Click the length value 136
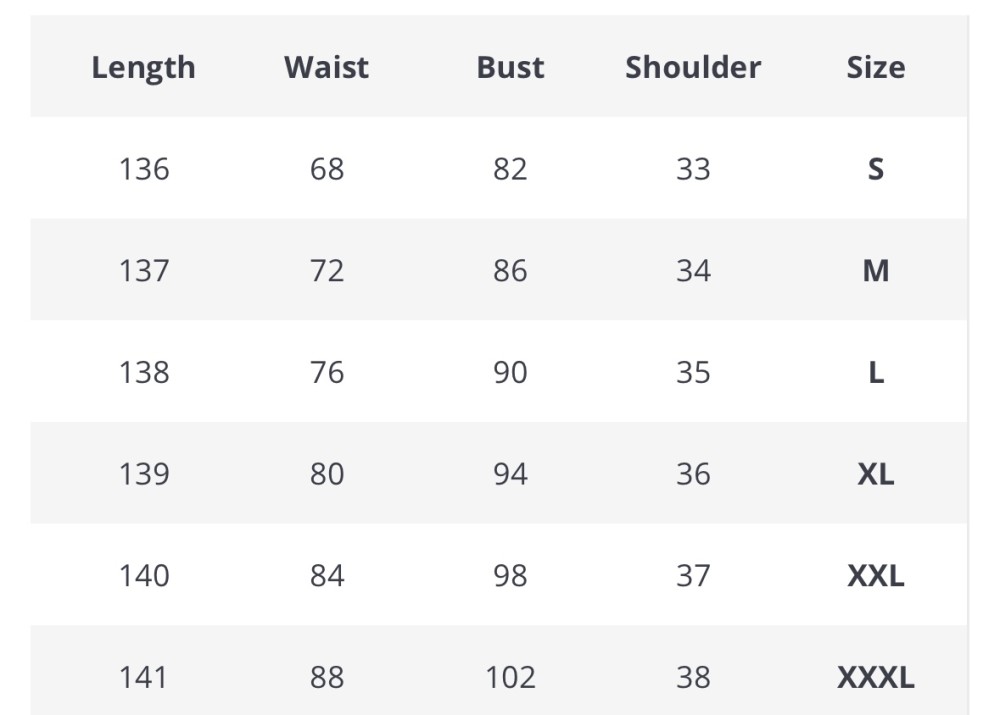Image resolution: width=1000 pixels, height=715 pixels. pyautogui.click(x=144, y=169)
